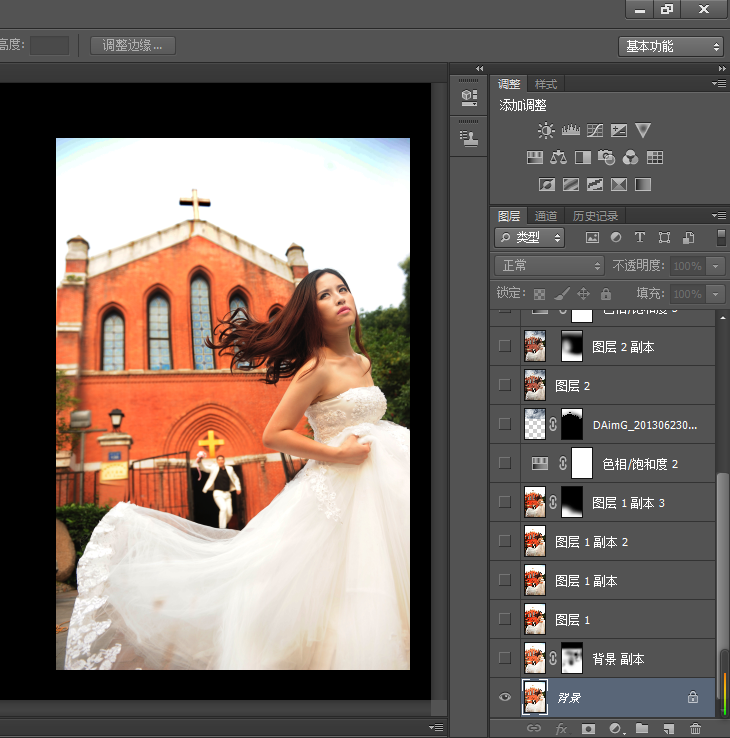The image size is (730, 738).
Task: Open the 不透明度 slider dropdown arrow
Action: 715,266
